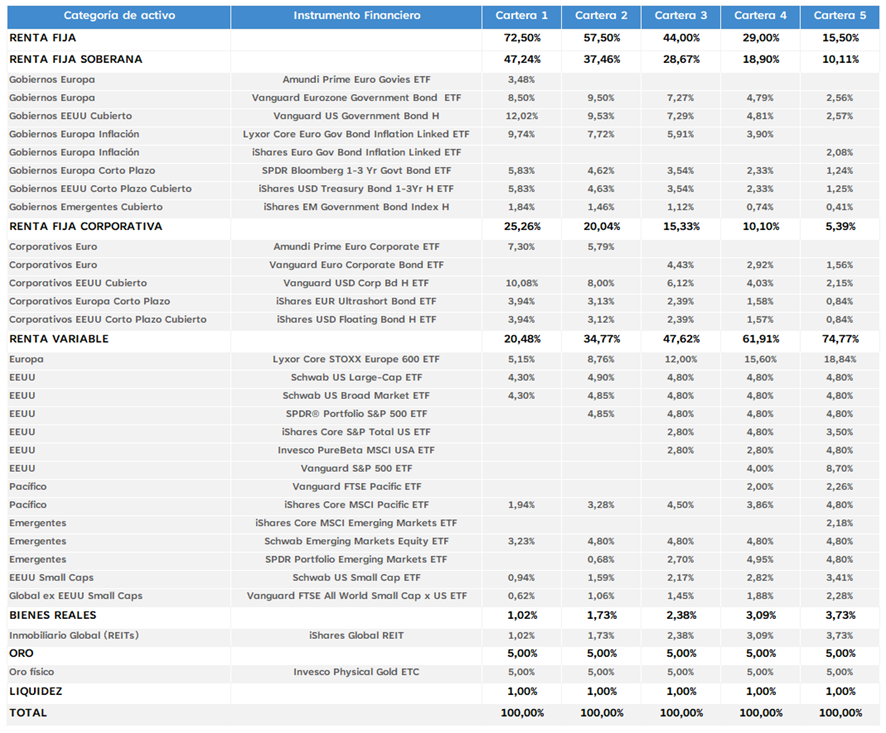Select the RENTA VARIABLE row label
This screenshot has height=733, width=886.
click(x=59, y=339)
